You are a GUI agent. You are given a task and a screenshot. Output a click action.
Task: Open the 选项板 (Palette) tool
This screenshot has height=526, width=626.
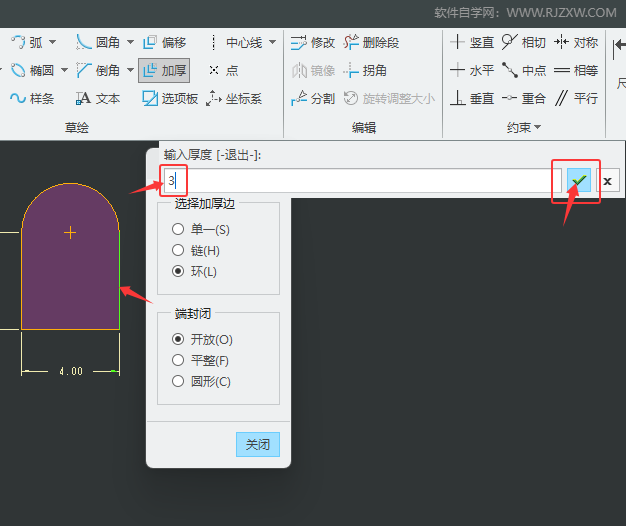point(170,98)
